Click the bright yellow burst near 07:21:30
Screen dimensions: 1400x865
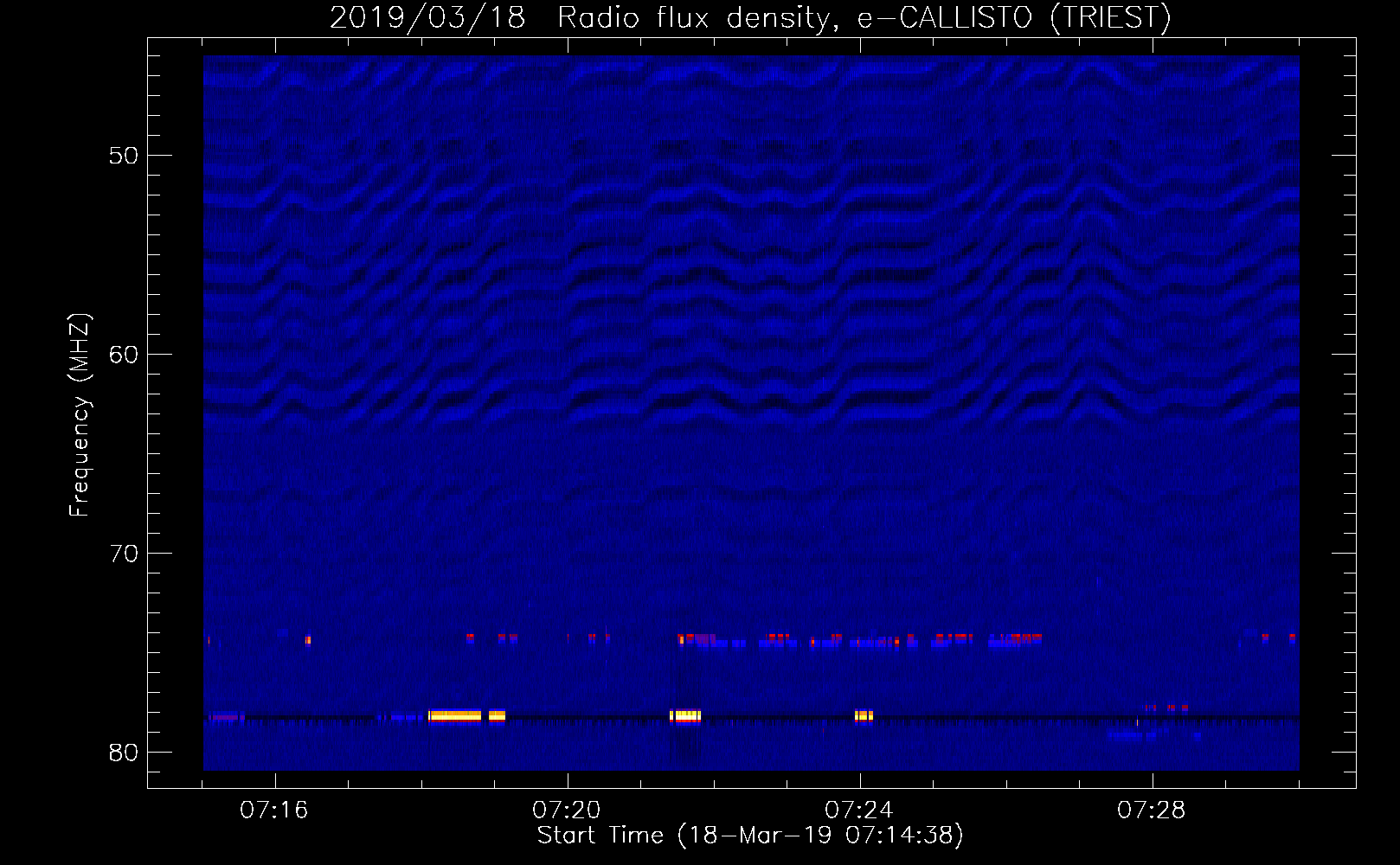[x=685, y=715]
